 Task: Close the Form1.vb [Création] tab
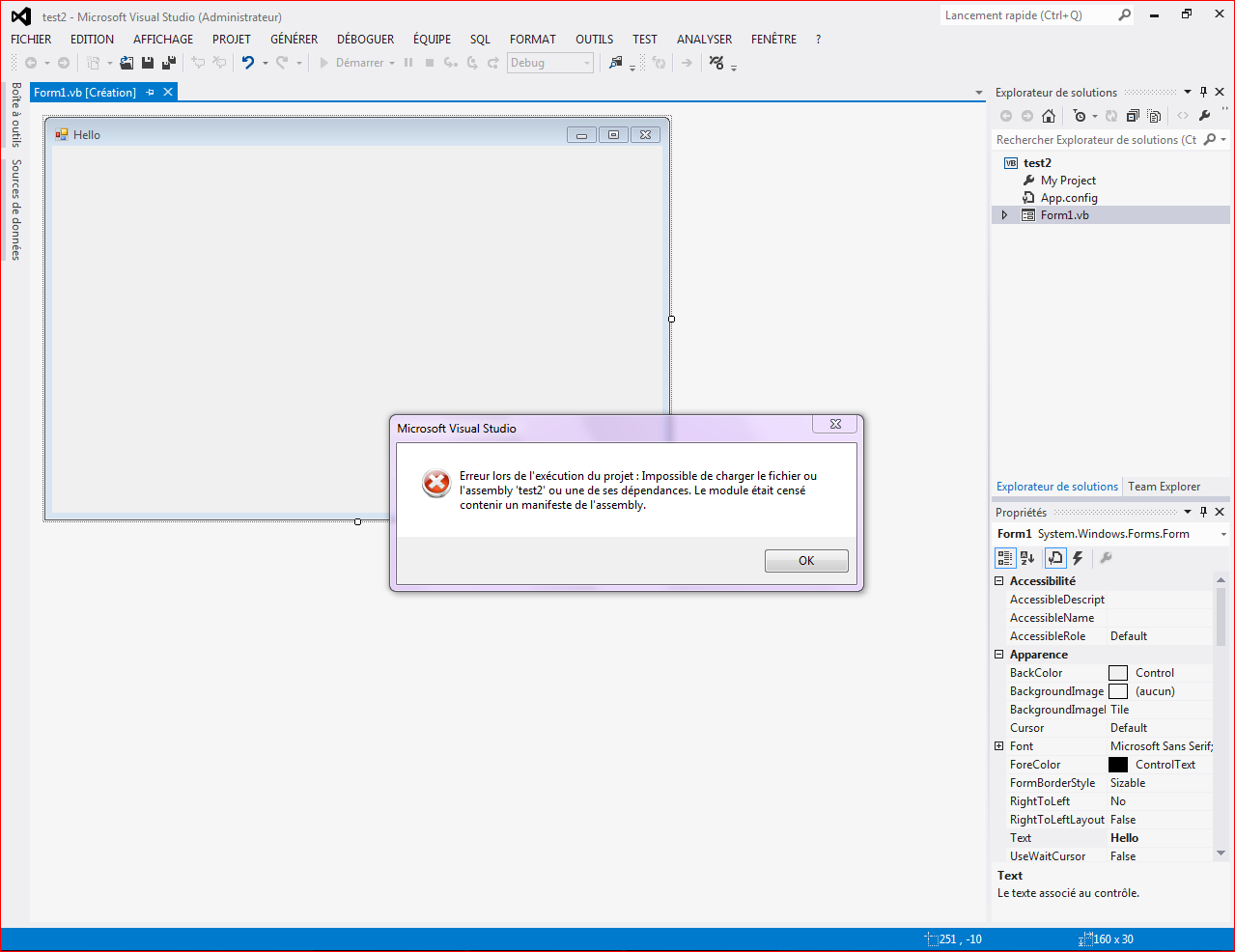click(168, 92)
